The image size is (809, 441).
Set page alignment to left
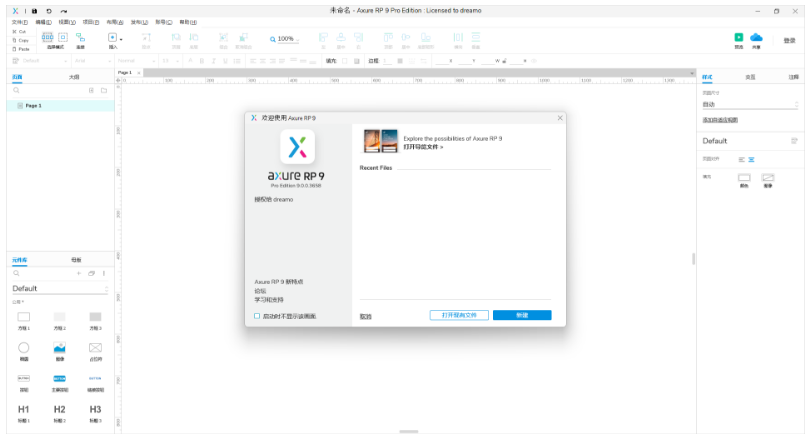coord(741,159)
